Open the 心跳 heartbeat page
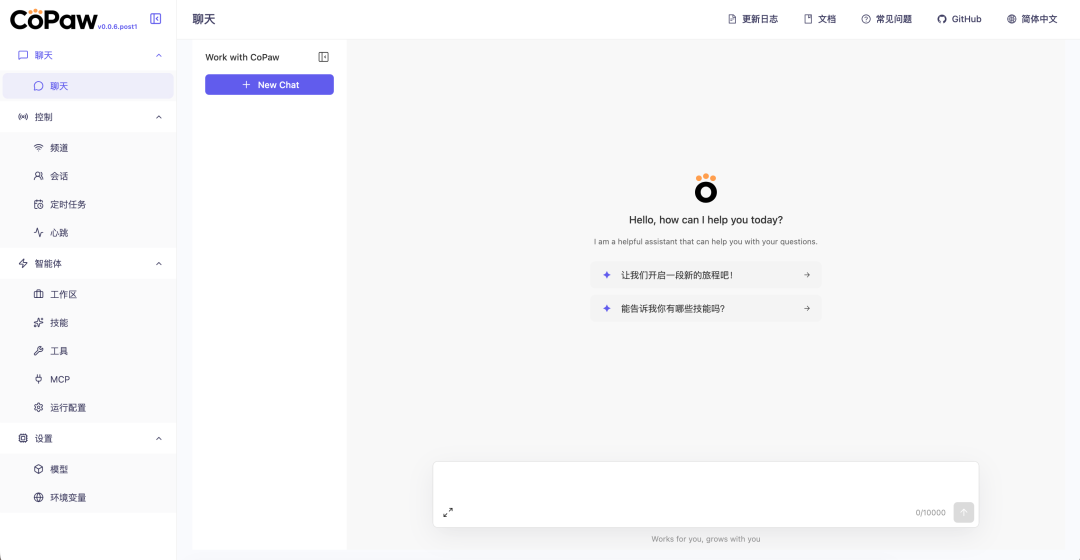Screen dimensions: 1080x560 point(59,233)
